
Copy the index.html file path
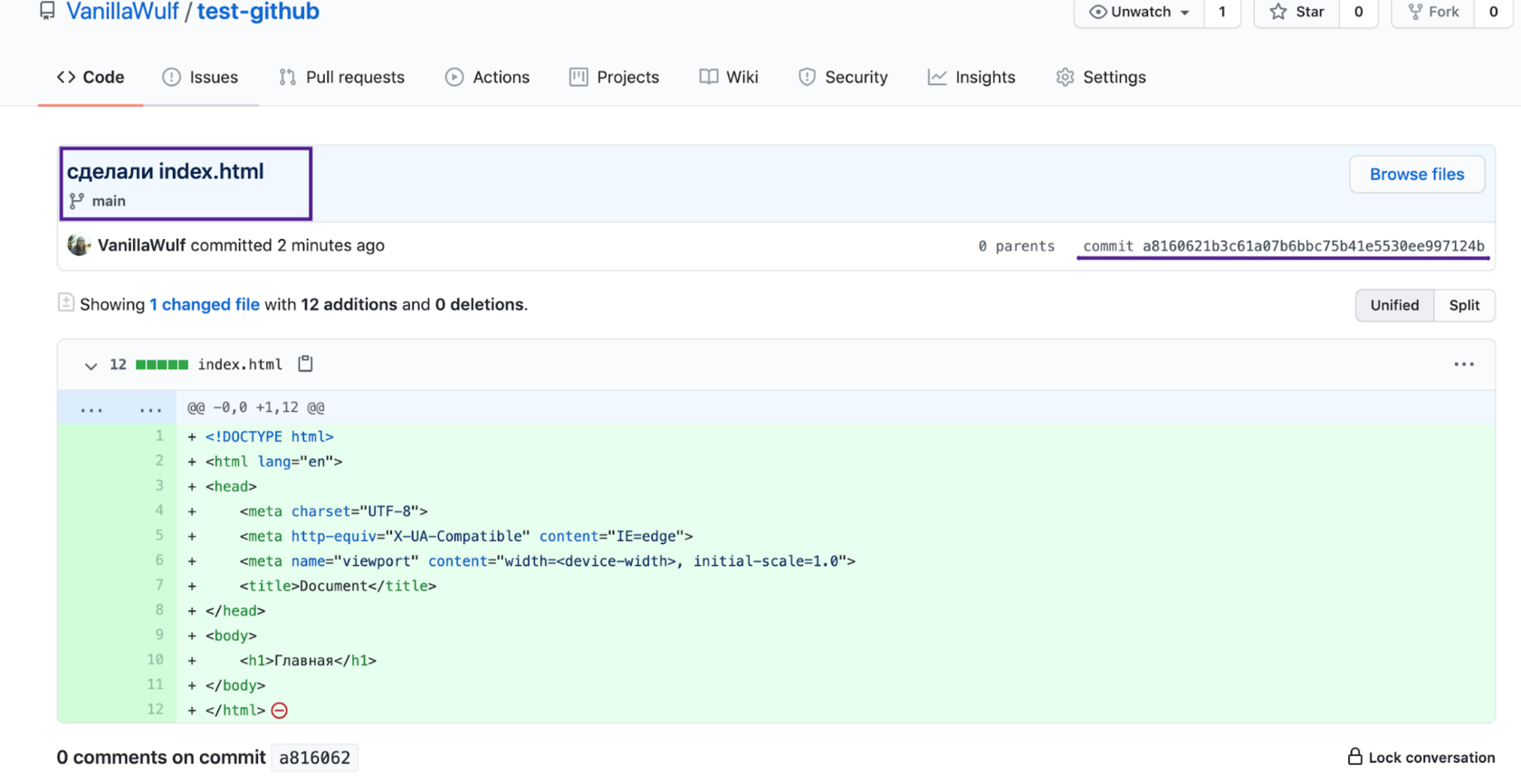click(306, 363)
